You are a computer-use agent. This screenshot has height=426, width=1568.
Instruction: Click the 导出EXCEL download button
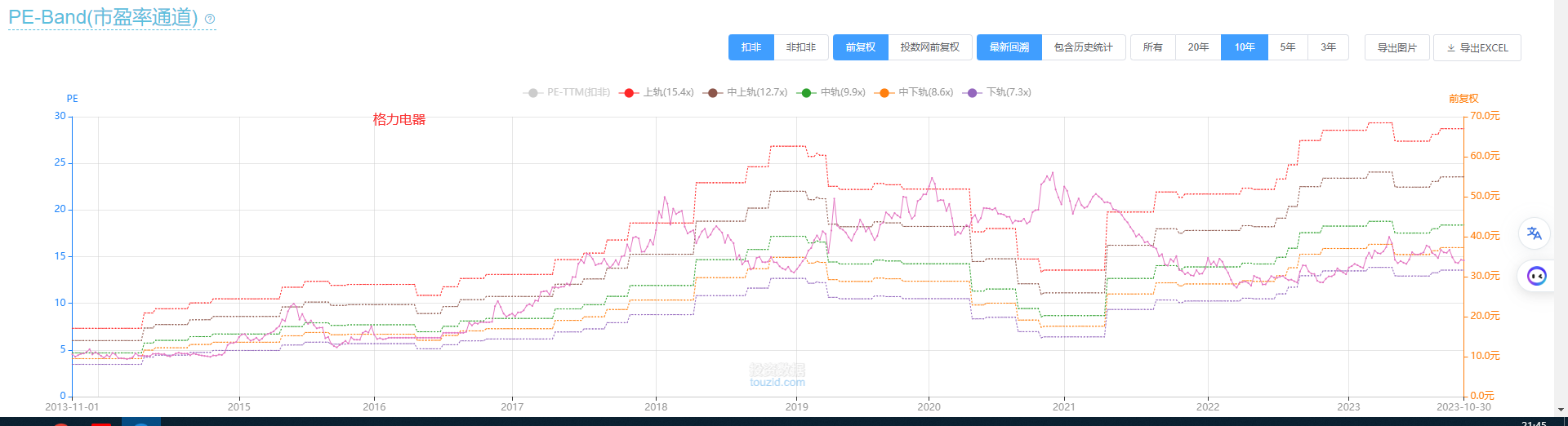point(1477,47)
